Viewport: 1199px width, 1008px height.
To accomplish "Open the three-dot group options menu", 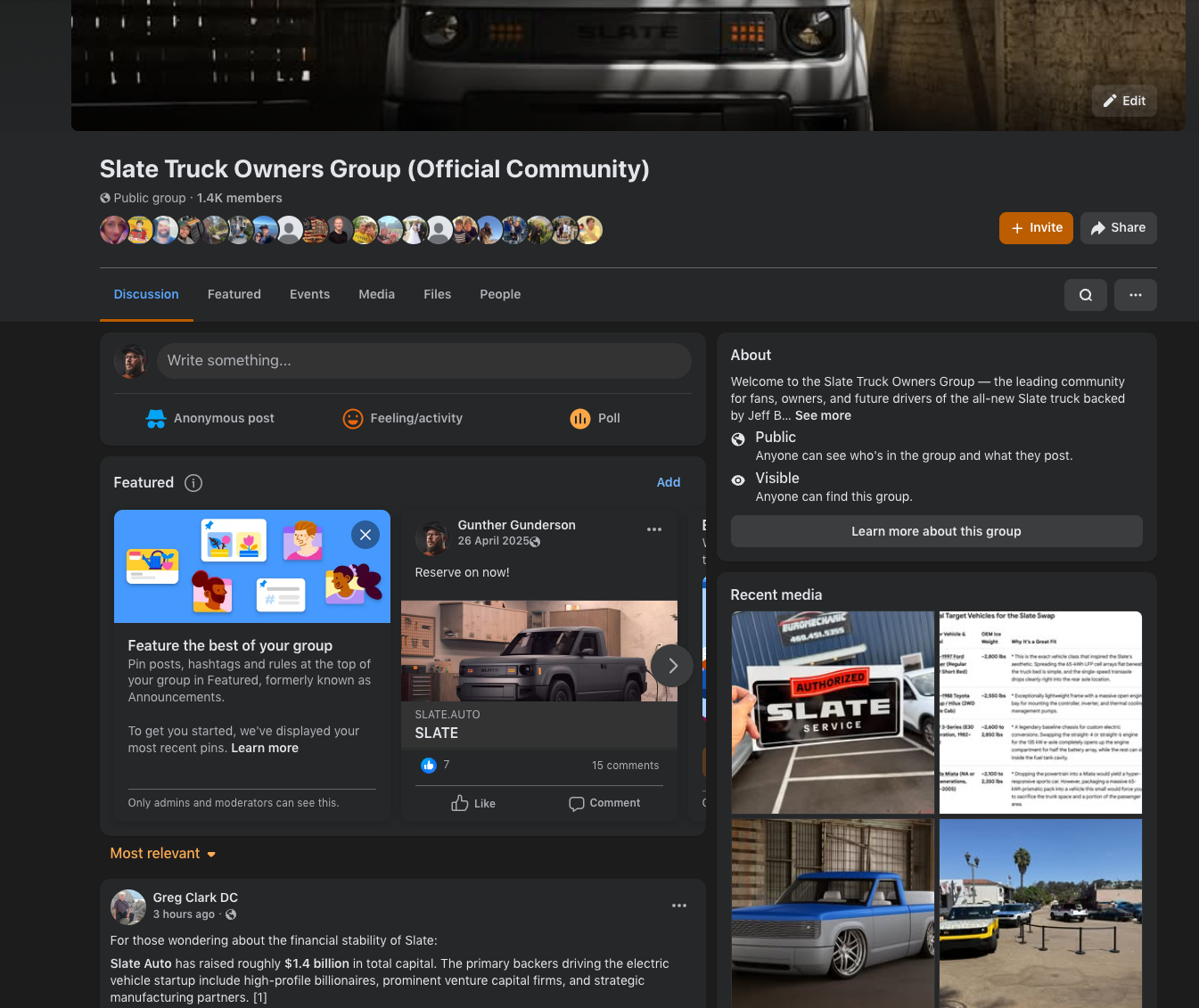I will pos(1136,295).
